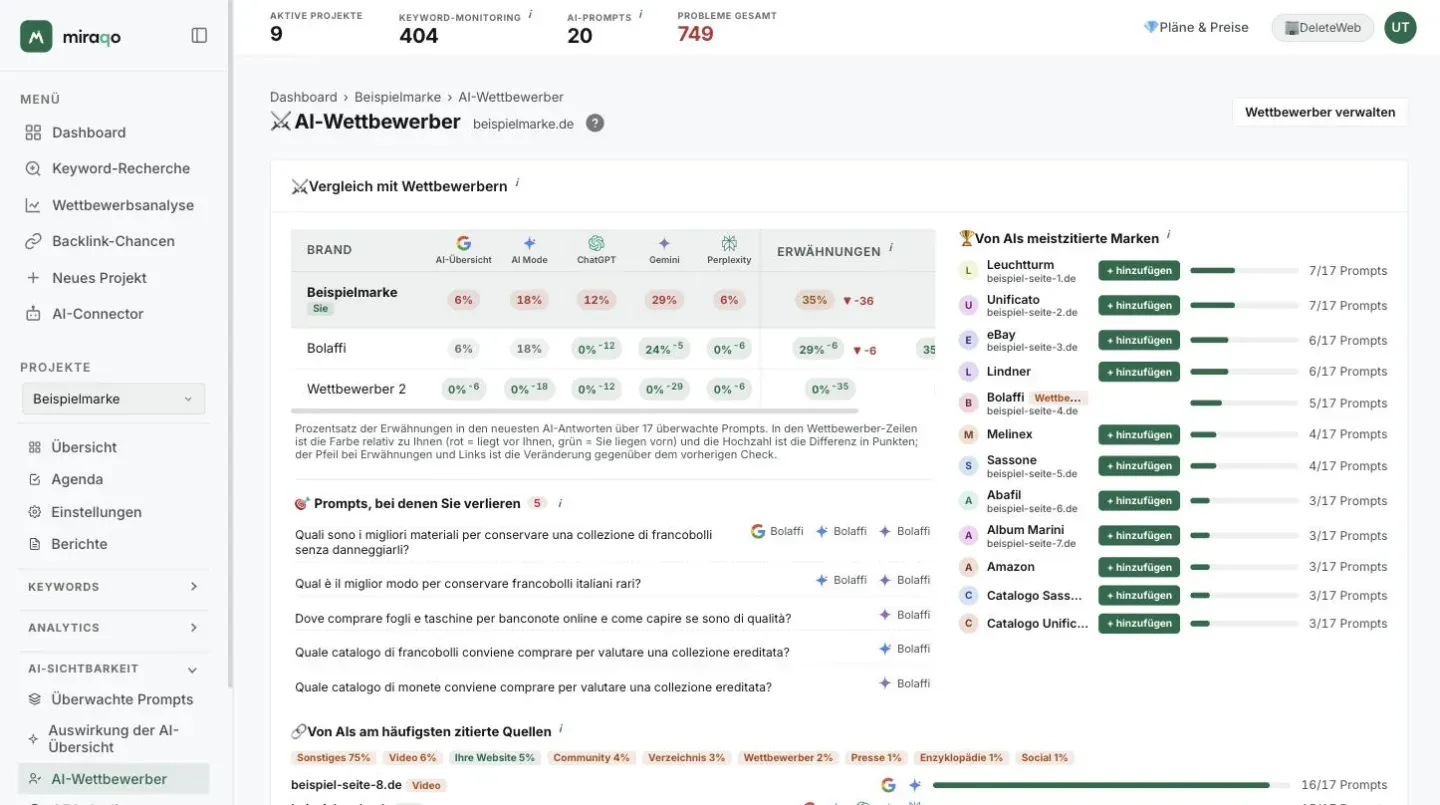Viewport: 1440px width, 805px height.
Task: Collapse the AI-Sichtbarkeit section
Action: coord(113,668)
